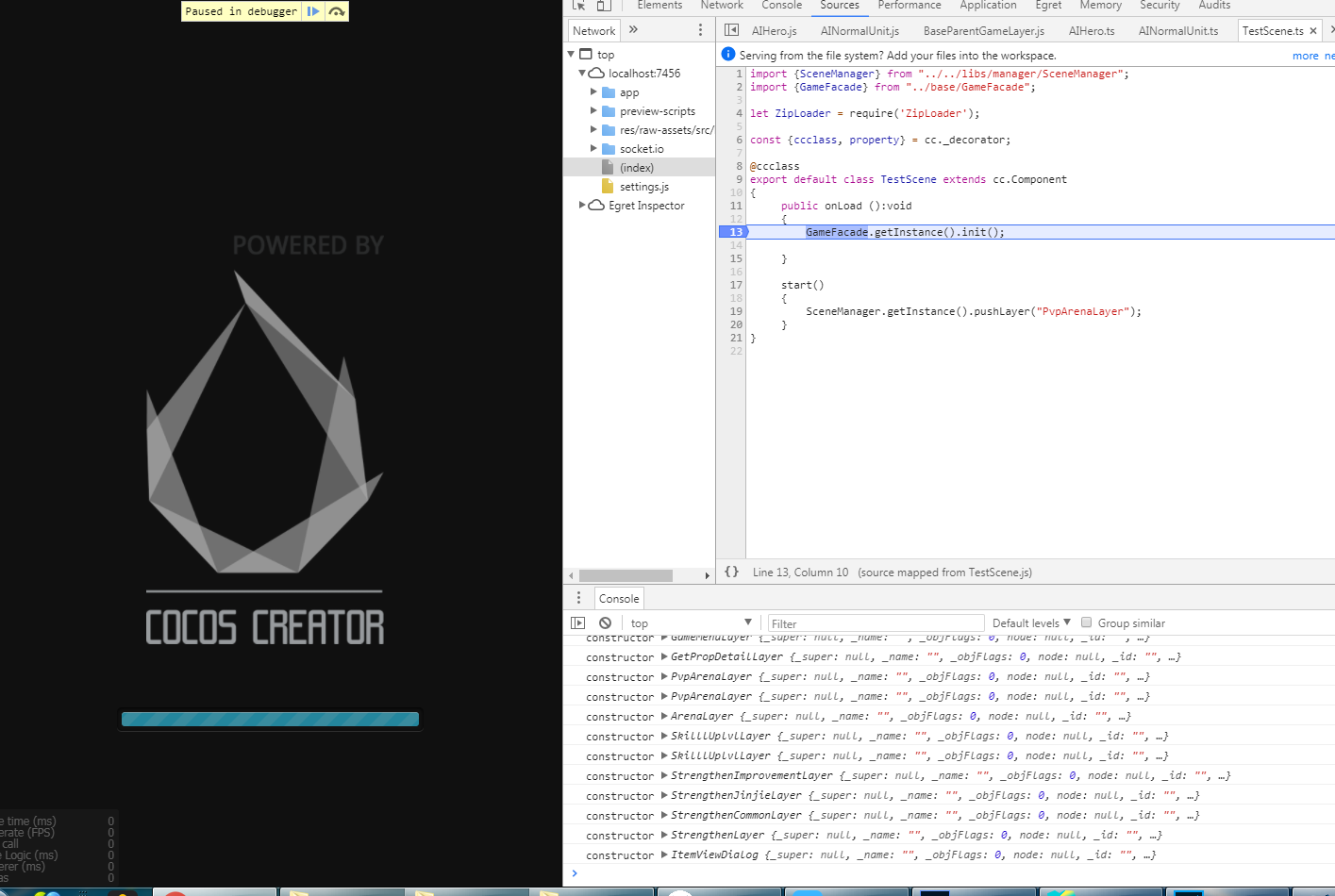Click the Cocos Creator loading progress bar

click(x=270, y=720)
